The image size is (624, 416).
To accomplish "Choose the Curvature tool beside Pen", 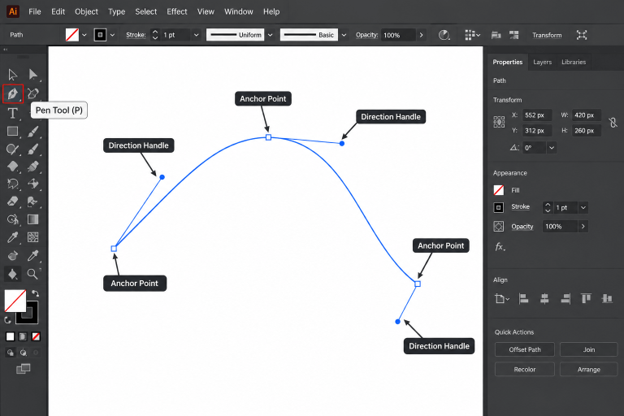I will 33,94.
